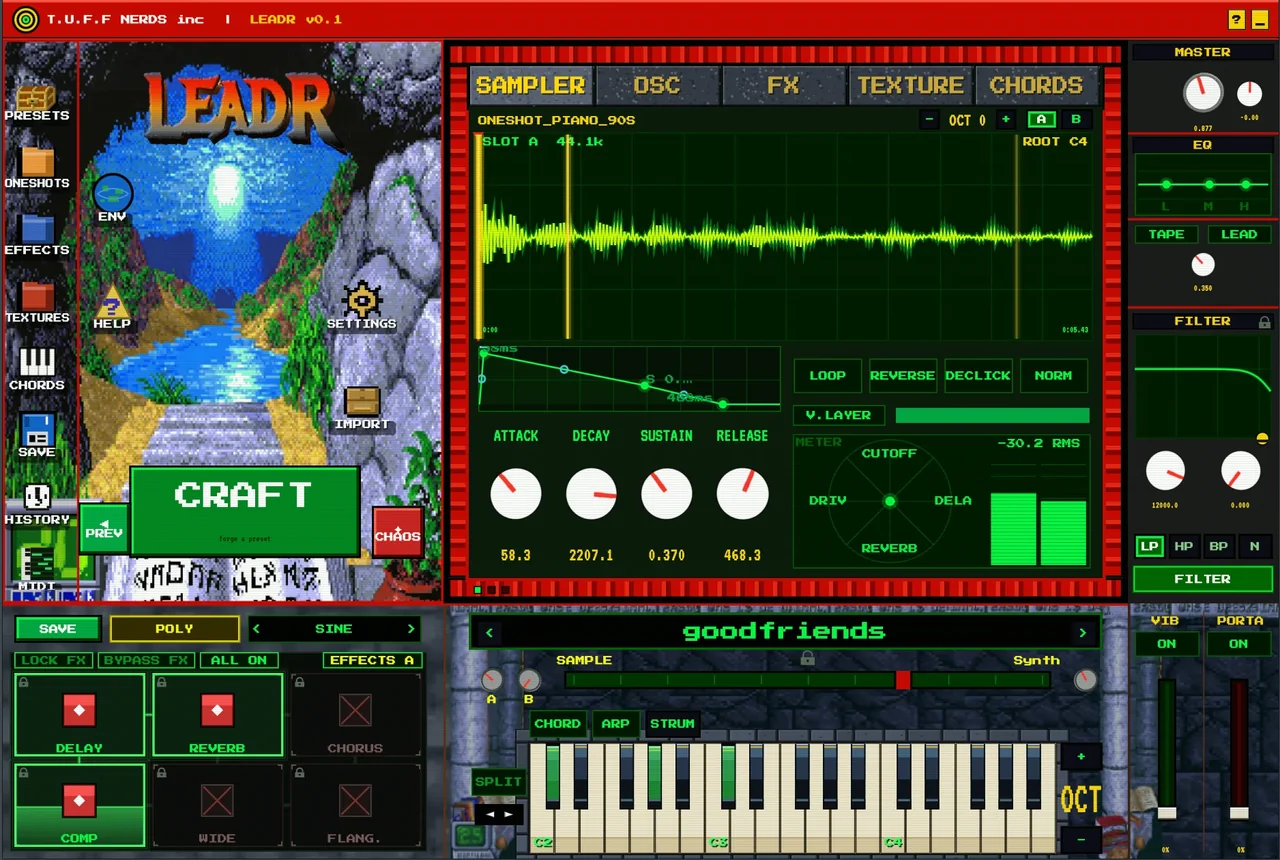Switch to the TEXTURE tab
This screenshot has height=860, width=1280.
click(910, 85)
